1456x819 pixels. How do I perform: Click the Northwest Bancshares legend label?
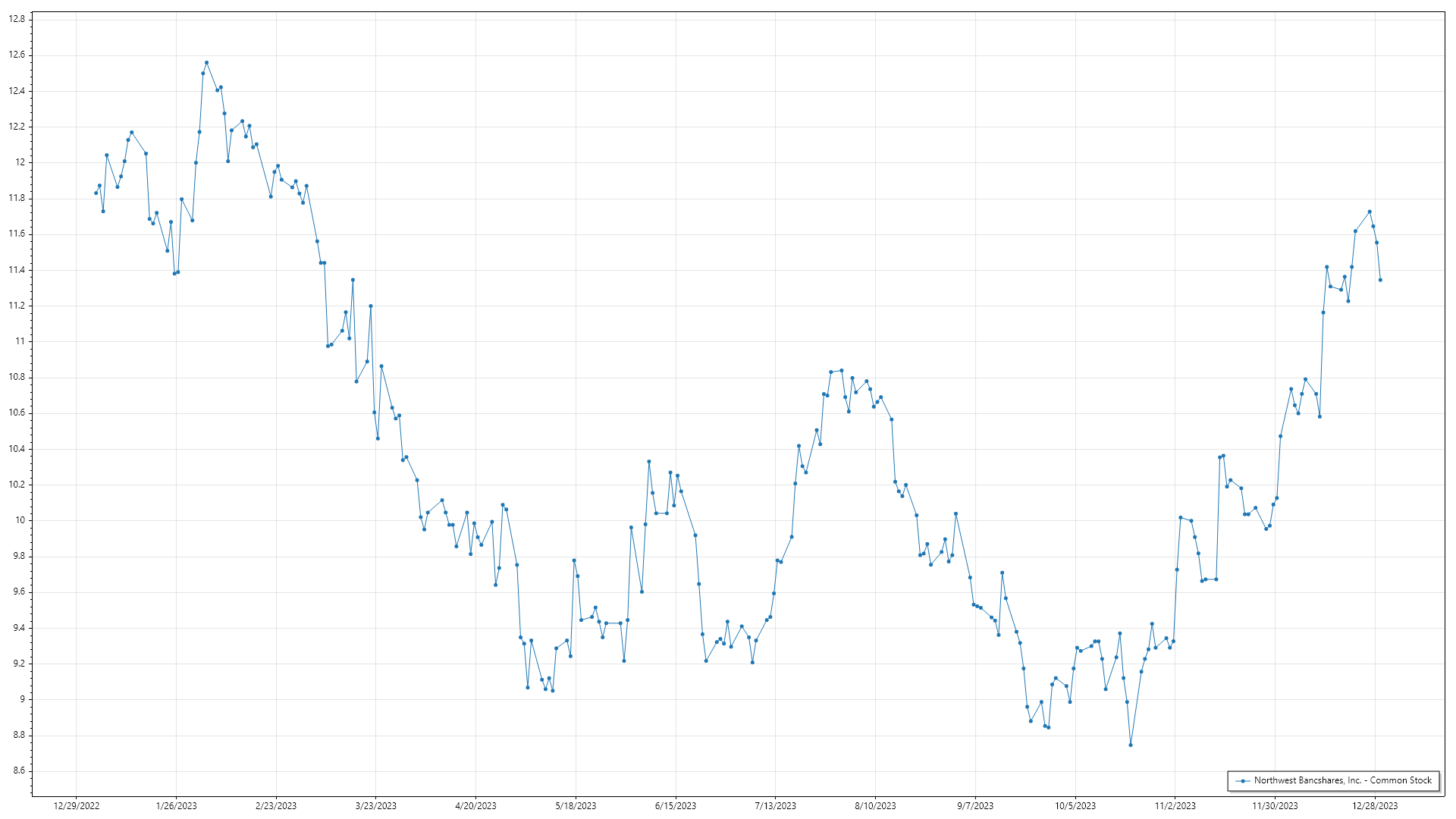(x=1342, y=780)
